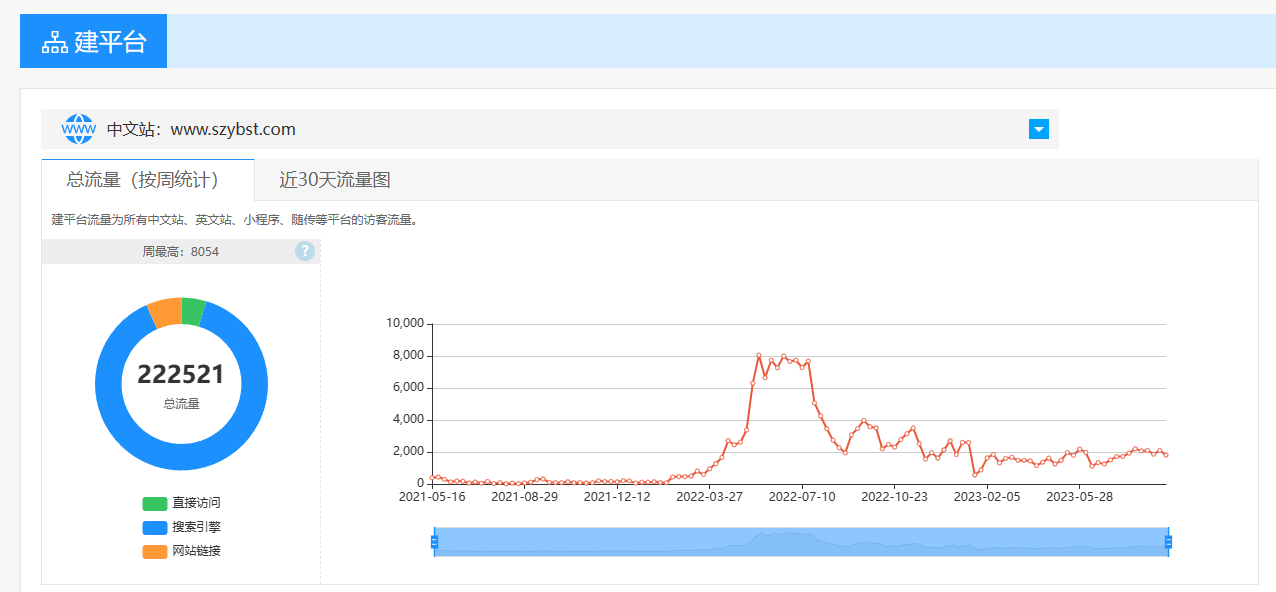
Task: Click x-axis label 2023-02-05
Action: (987, 496)
